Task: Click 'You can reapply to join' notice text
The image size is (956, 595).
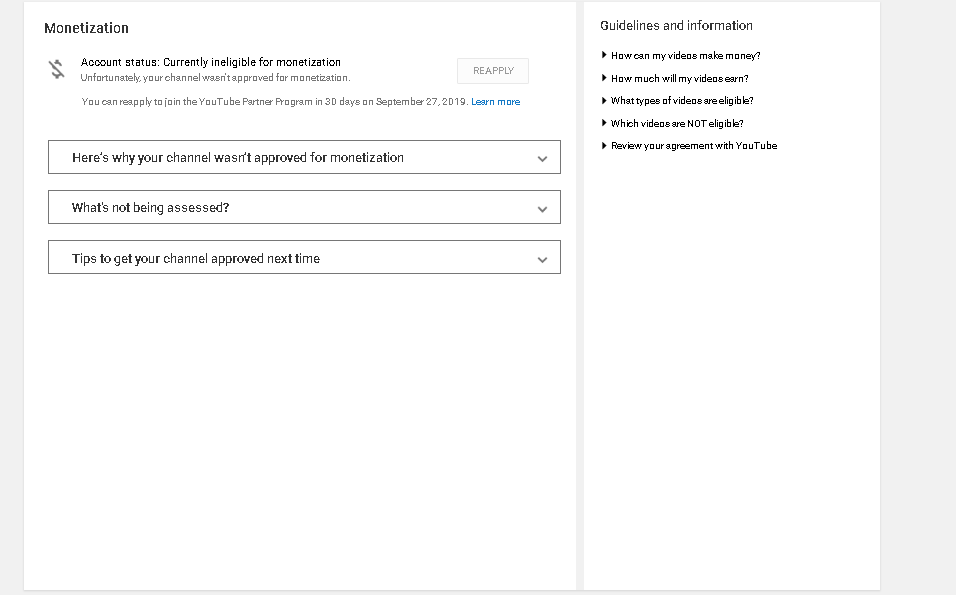Action: (275, 102)
